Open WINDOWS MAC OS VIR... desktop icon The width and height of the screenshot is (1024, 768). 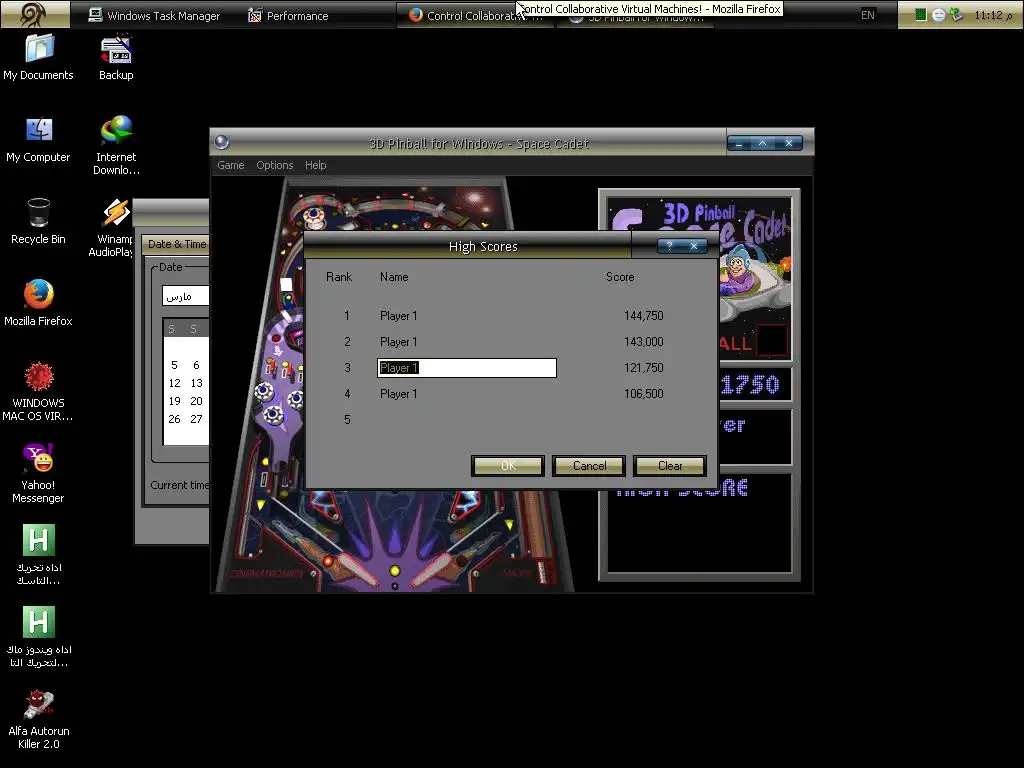click(39, 392)
